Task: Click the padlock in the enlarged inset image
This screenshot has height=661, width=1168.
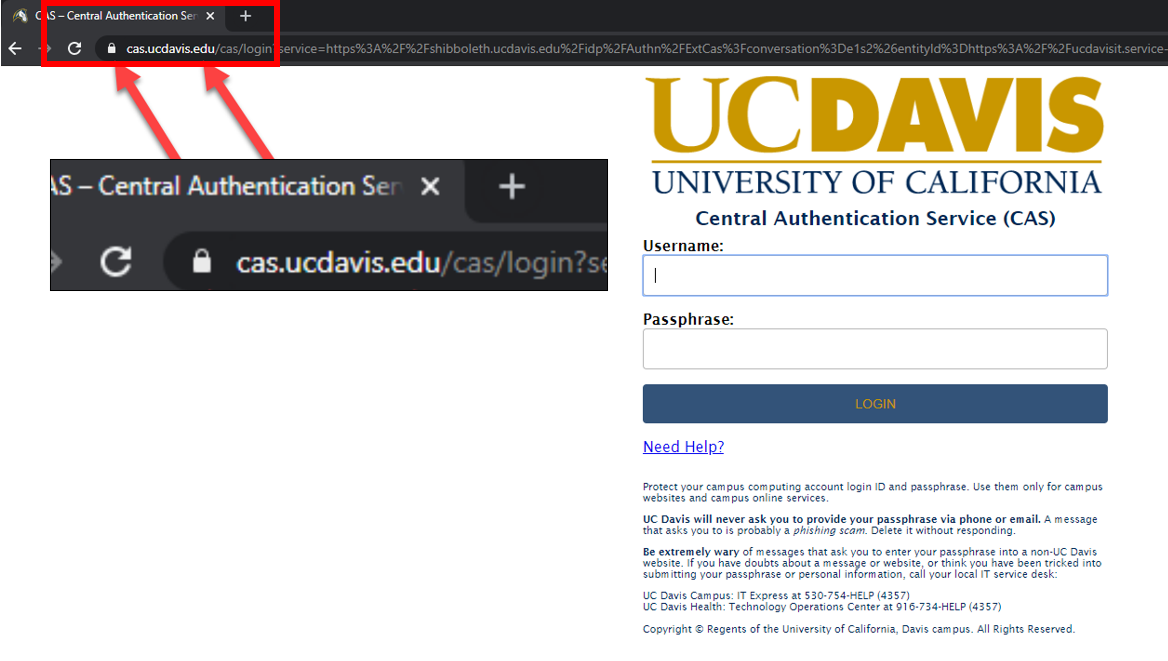Action: point(202,262)
